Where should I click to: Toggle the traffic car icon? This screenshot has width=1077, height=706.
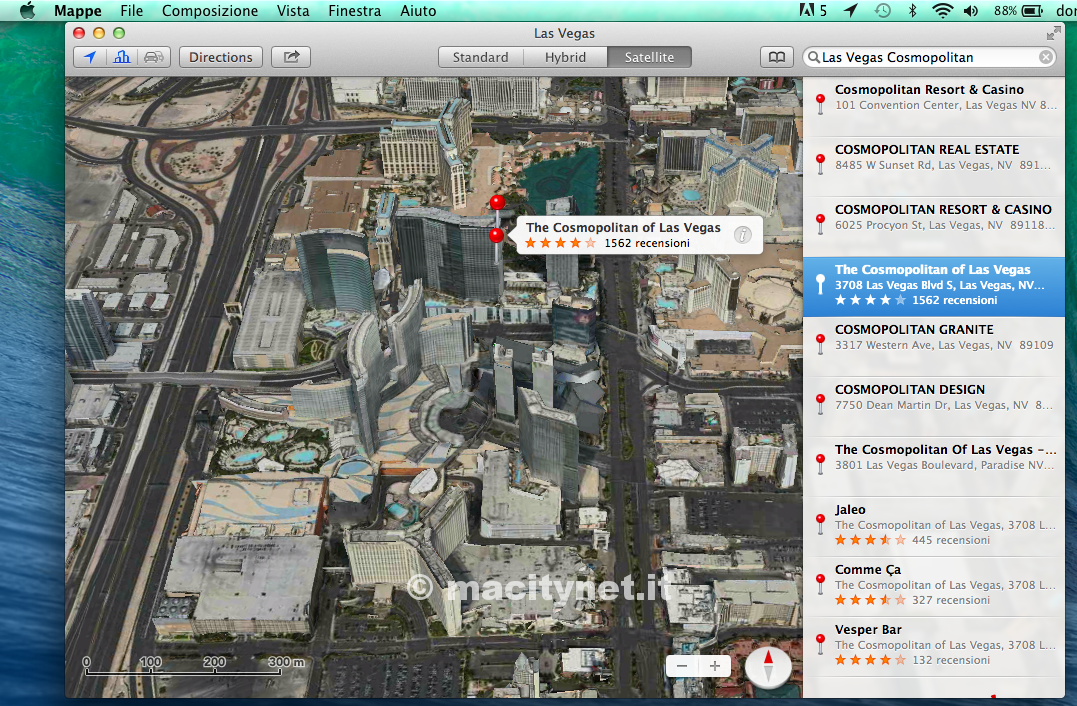(x=154, y=57)
